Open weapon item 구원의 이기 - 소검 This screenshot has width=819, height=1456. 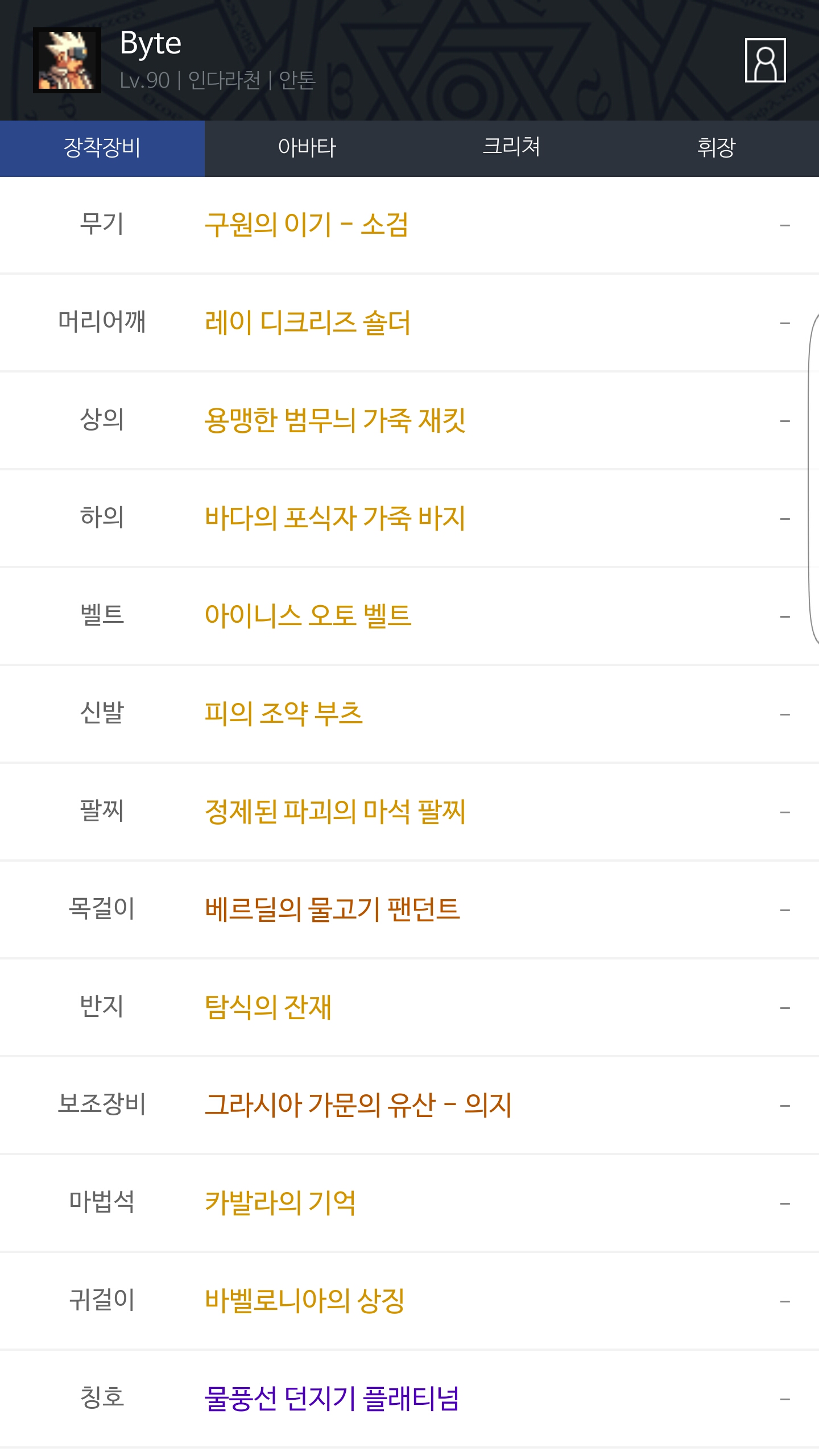307,225
